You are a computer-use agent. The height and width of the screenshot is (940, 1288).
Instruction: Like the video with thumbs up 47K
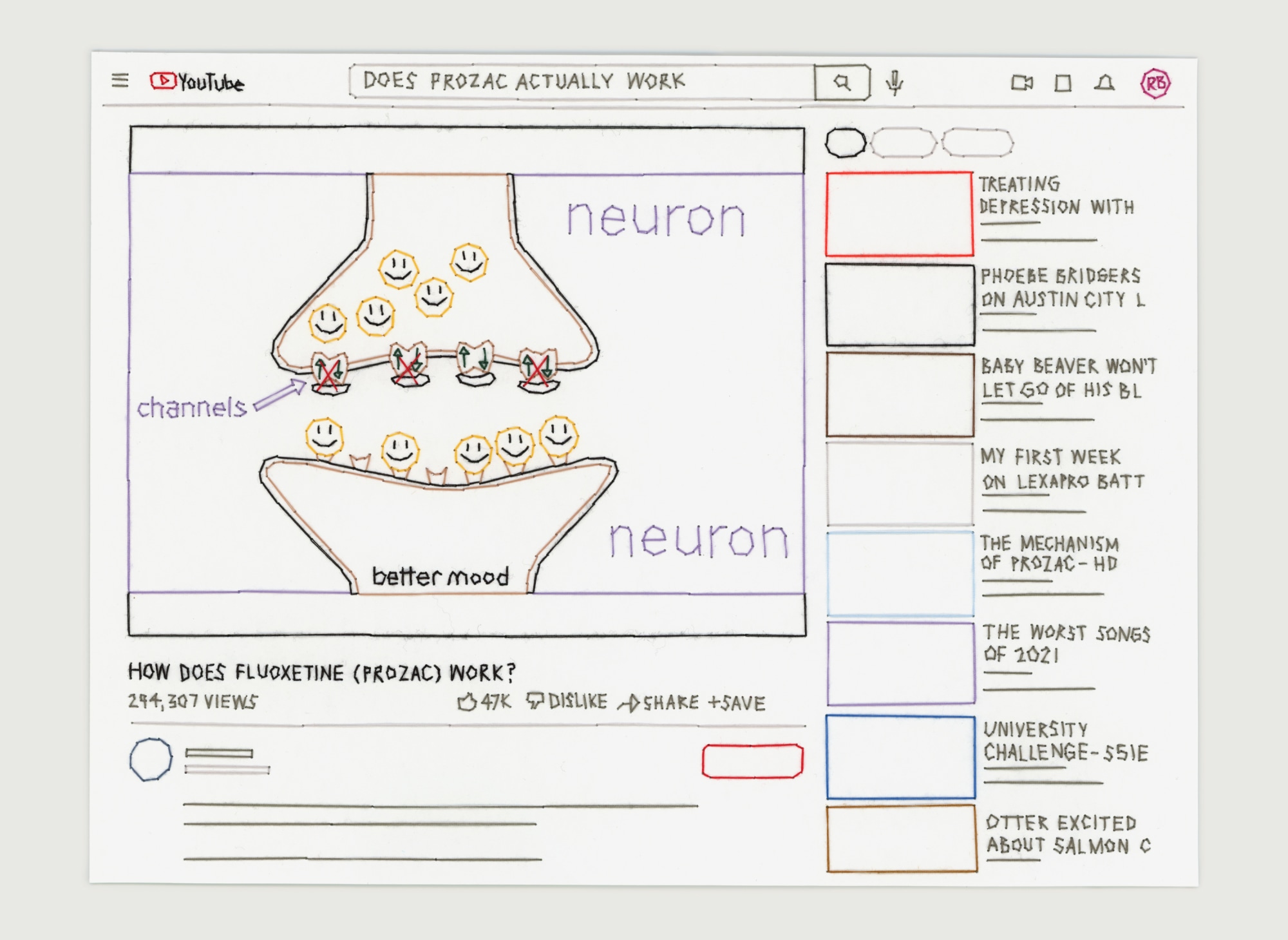(483, 702)
